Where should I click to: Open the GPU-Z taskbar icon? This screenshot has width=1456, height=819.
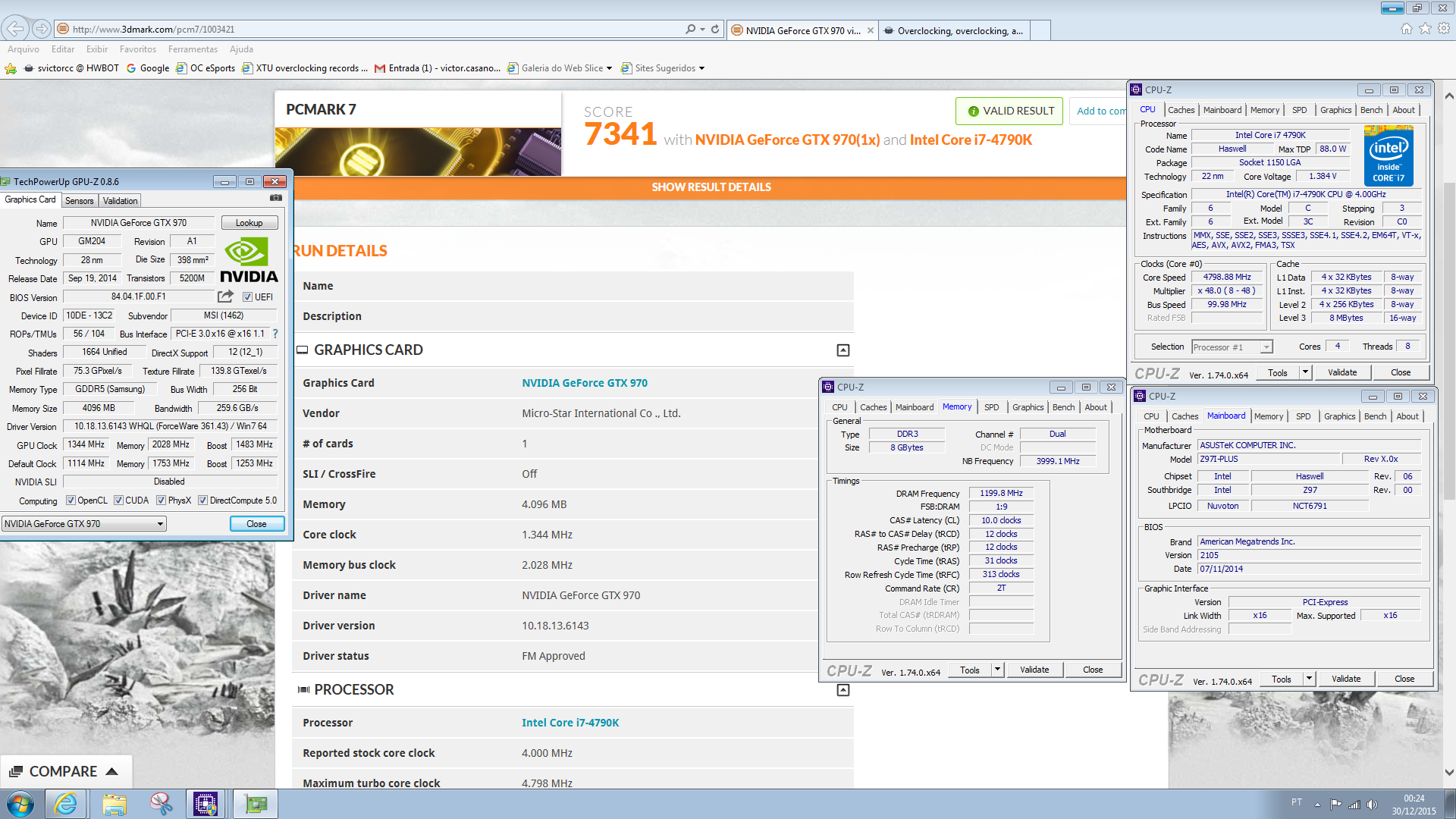[x=256, y=804]
